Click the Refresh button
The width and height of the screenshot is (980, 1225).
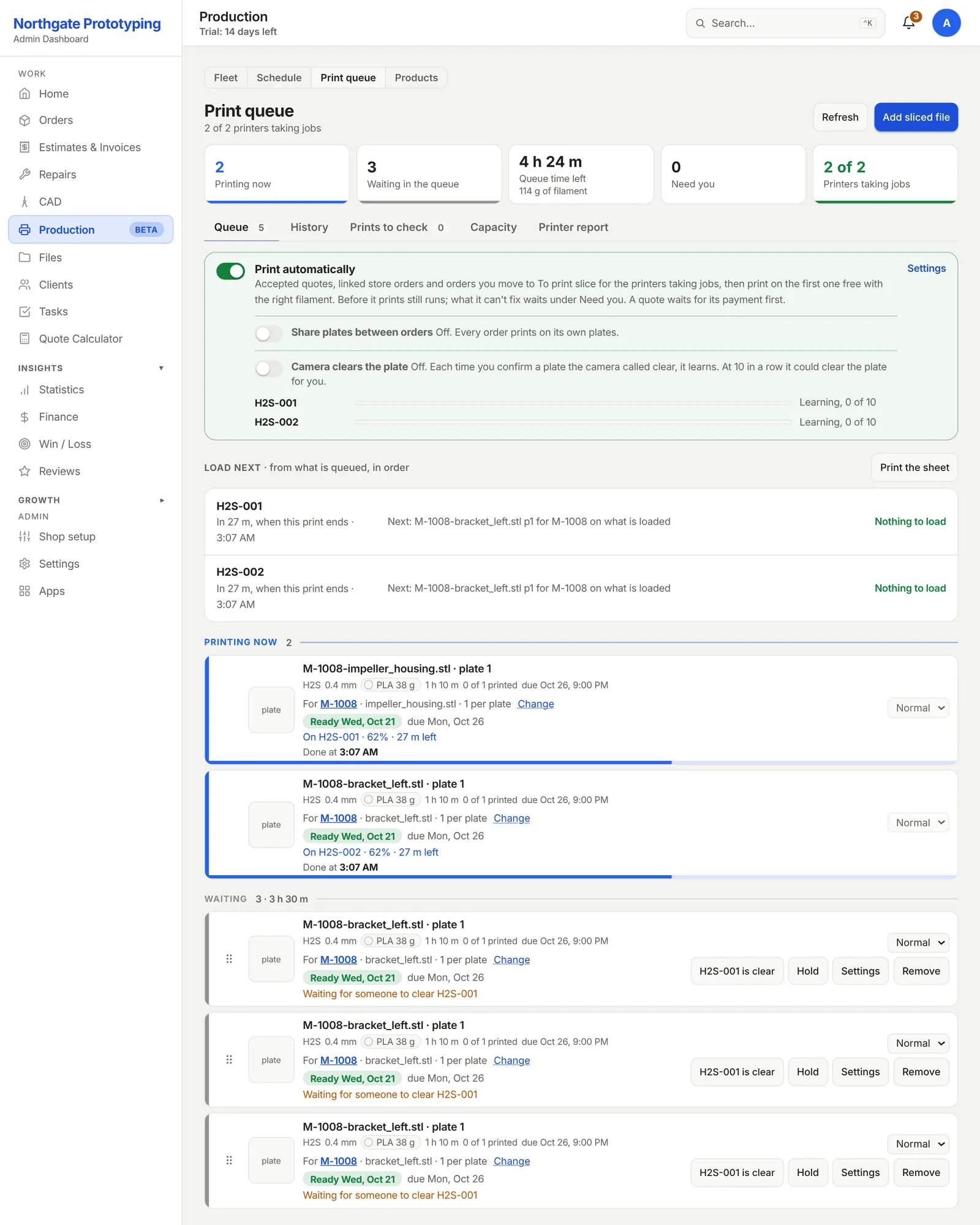(840, 117)
